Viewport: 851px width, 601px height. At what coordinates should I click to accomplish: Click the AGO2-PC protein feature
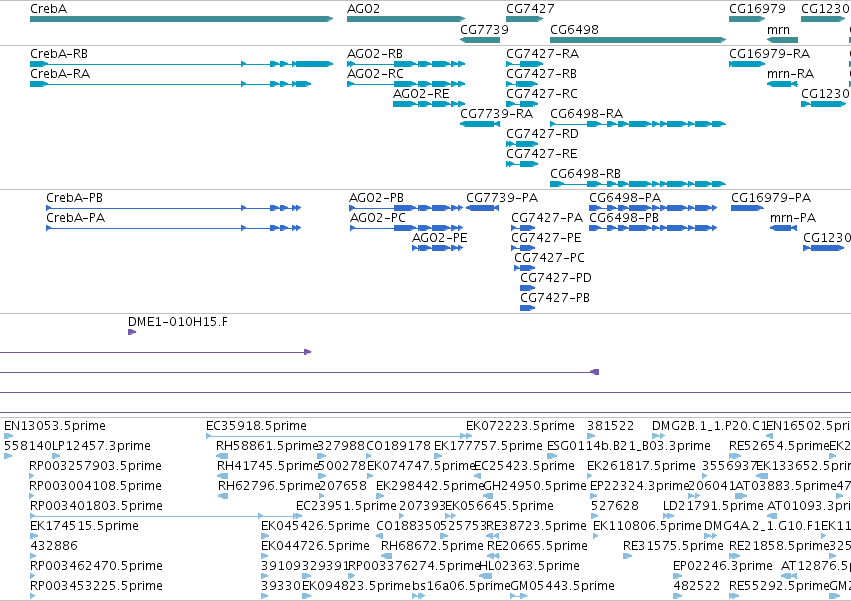click(x=407, y=228)
